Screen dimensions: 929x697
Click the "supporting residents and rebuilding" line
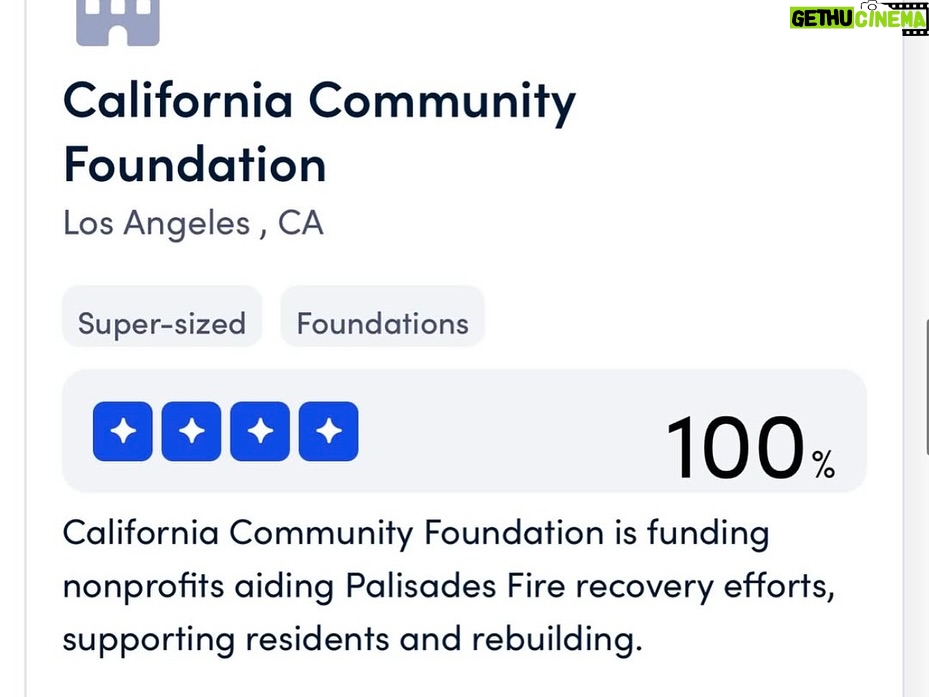[x=353, y=640]
